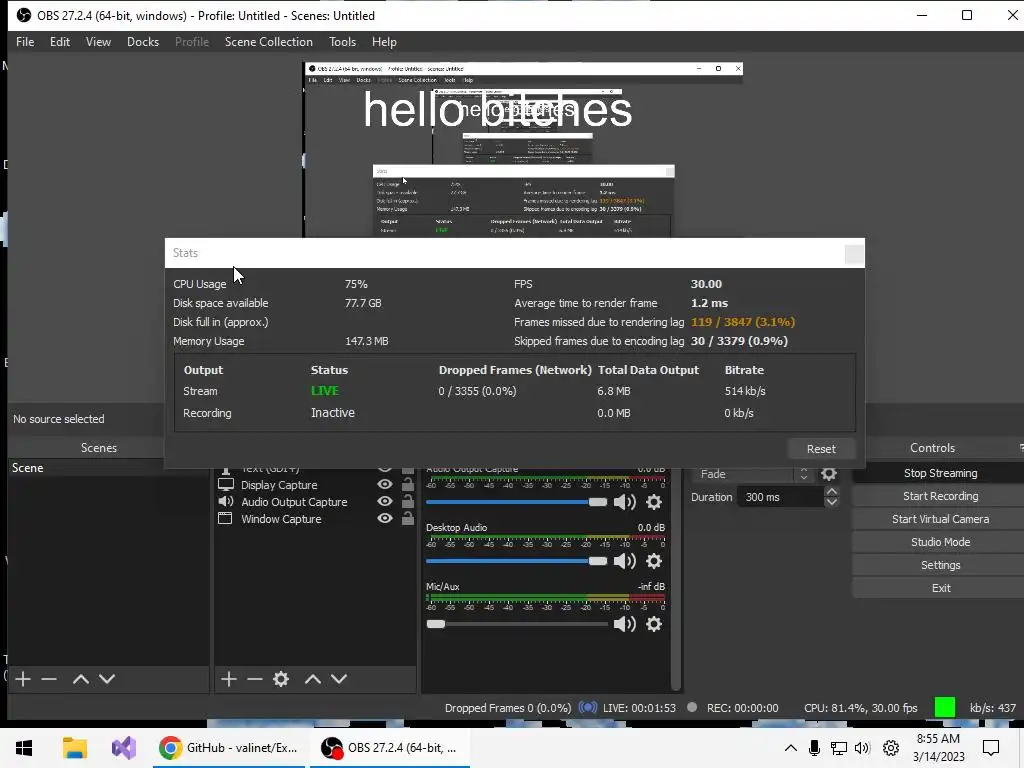Open Windows Start menu

(x=24, y=748)
